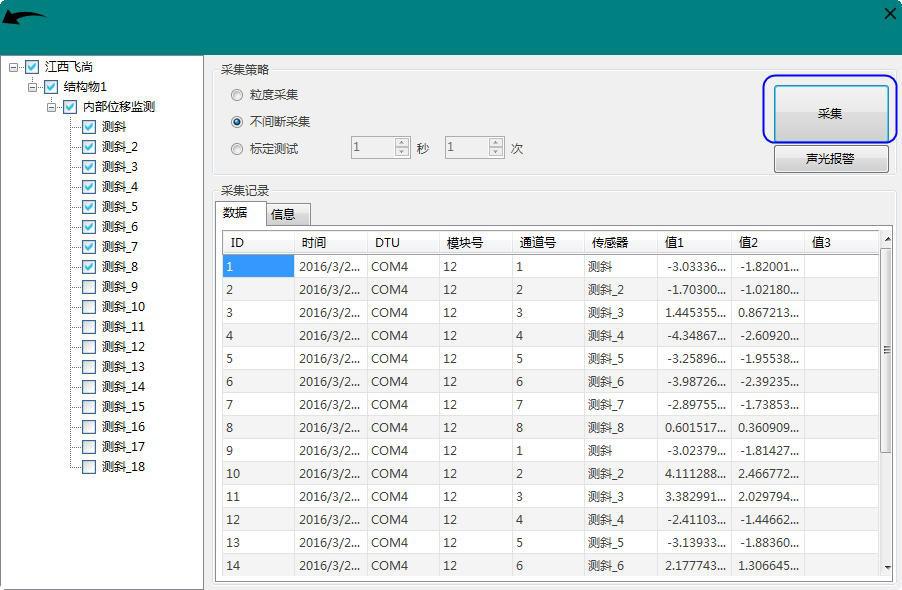Enable the 测斜_18 checkbox
Image resolution: width=902 pixels, height=590 pixels.
tap(89, 467)
